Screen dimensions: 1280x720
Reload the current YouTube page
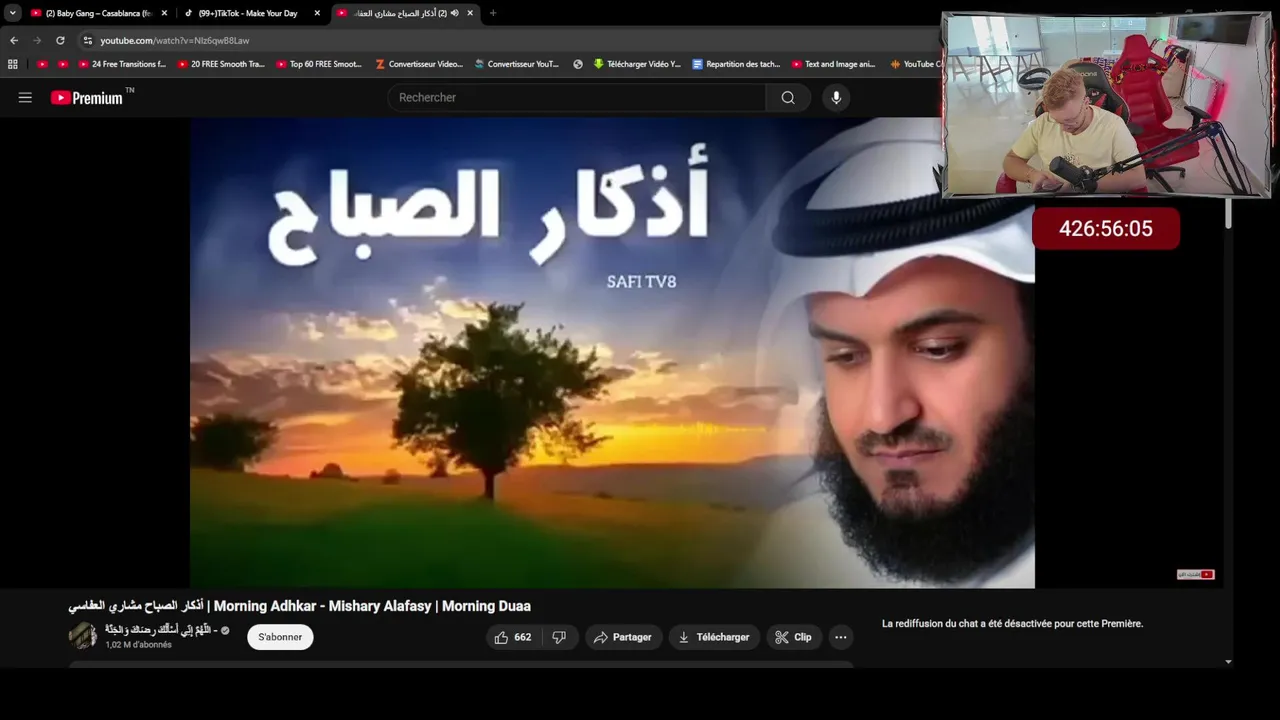click(60, 40)
